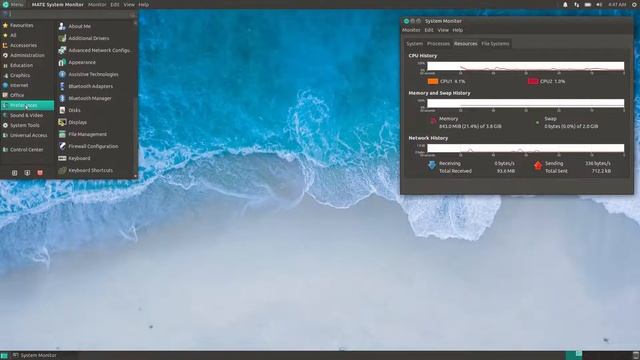Open Edit menu in top panel
Screen dimensions: 640x360
115,4
